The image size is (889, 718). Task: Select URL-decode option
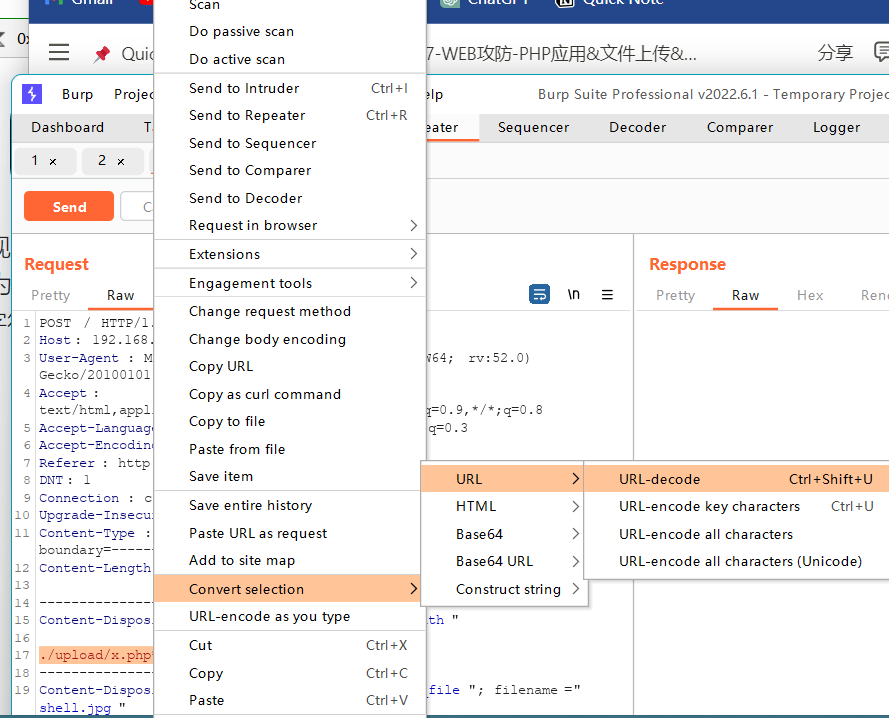[736, 479]
